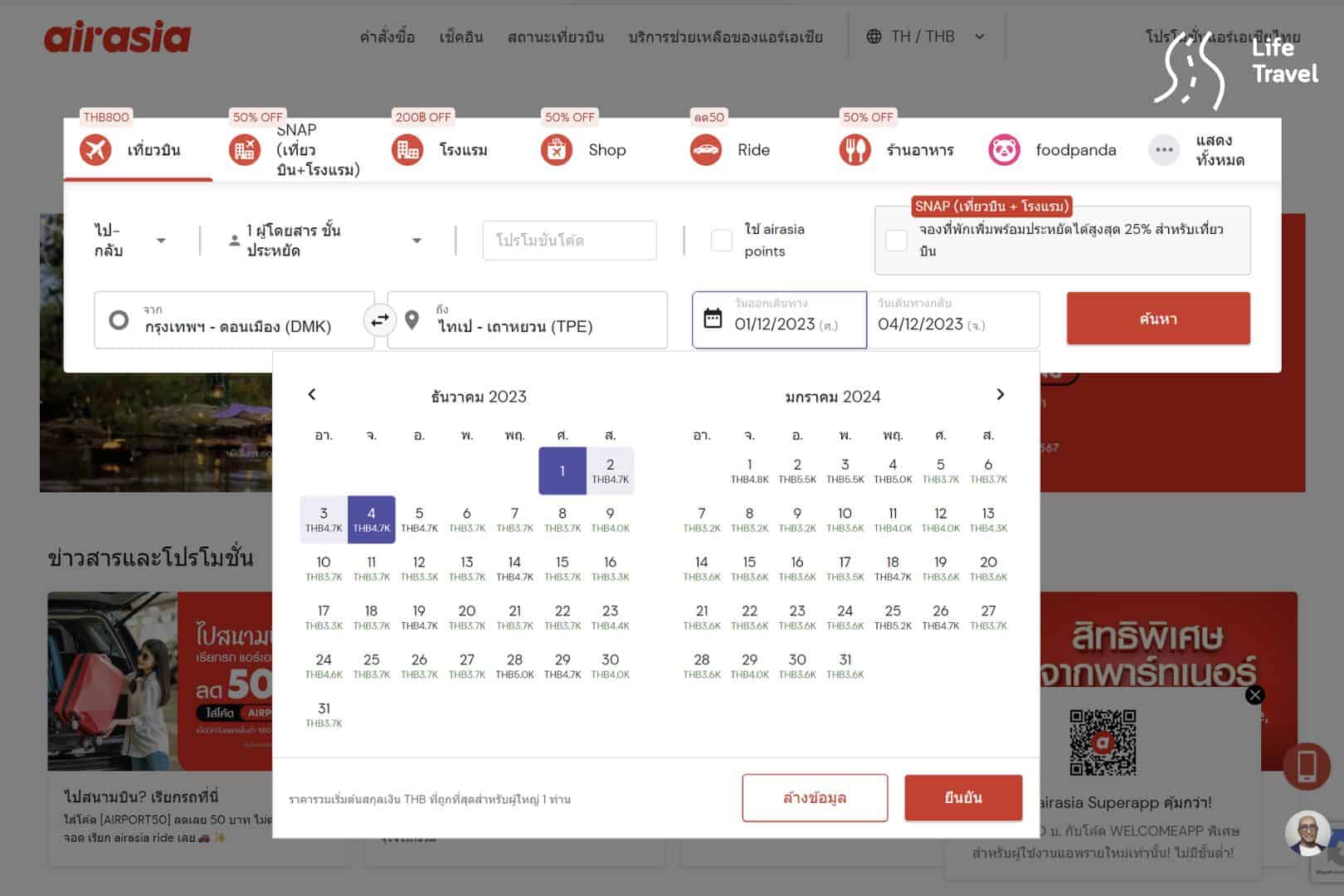1344x896 pixels.
Task: Click the promo code input field
Action: 570,241
